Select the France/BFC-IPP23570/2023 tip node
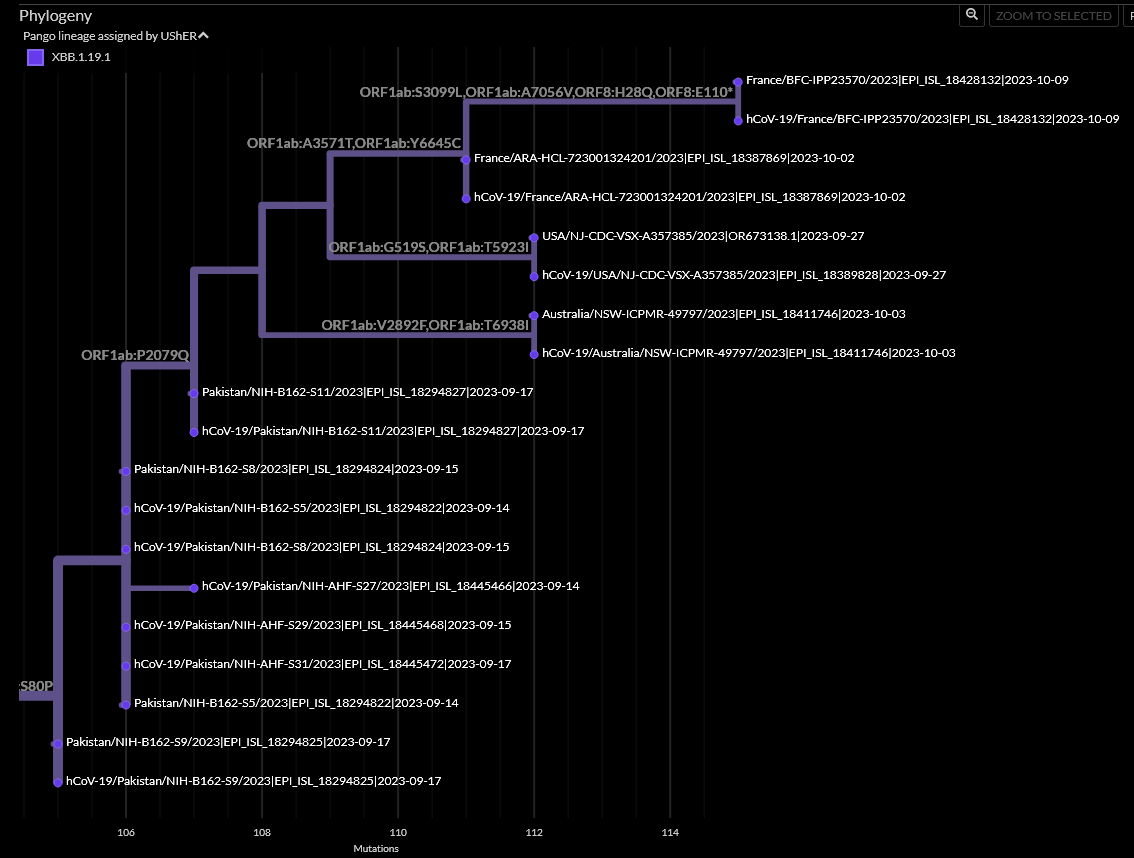1134x858 pixels. coord(736,80)
